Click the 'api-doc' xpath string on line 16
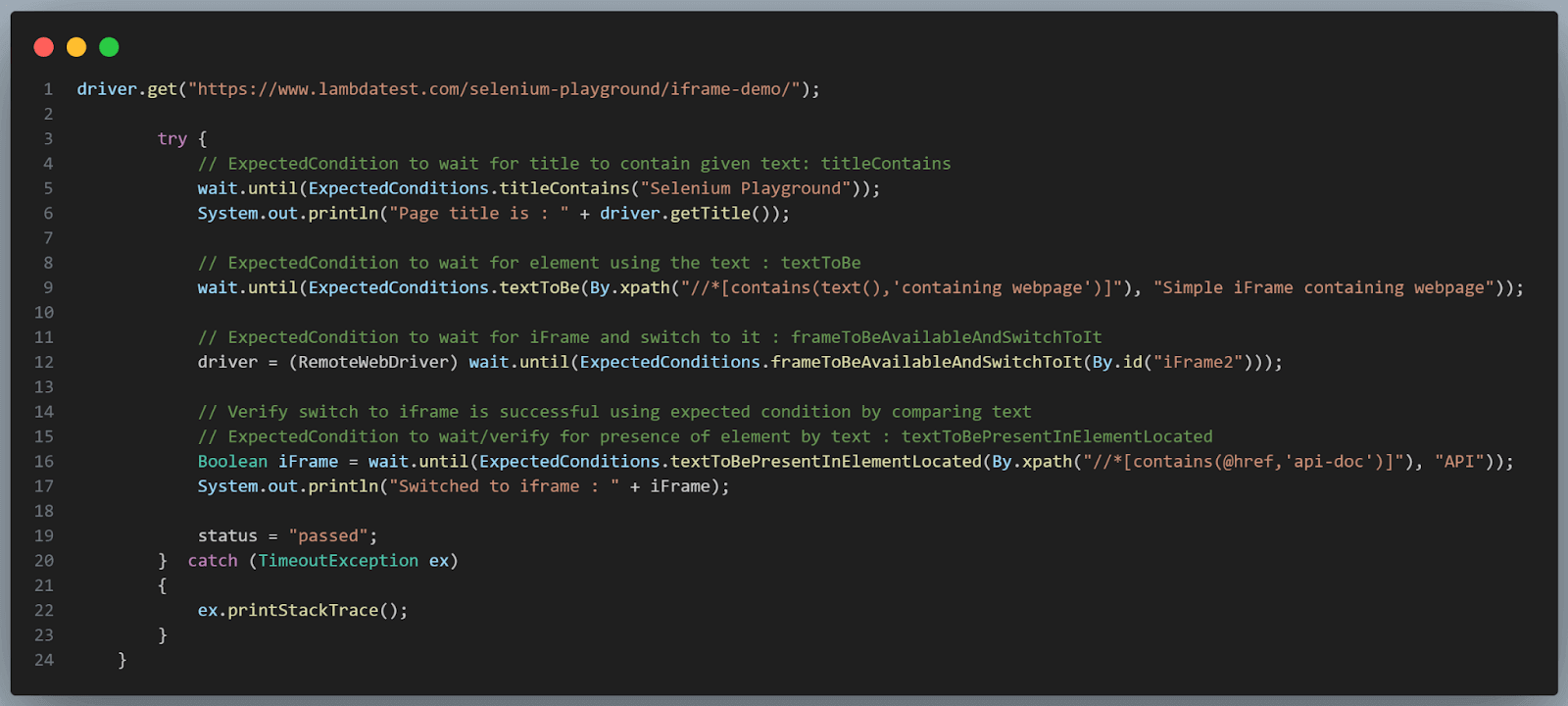The width and height of the screenshot is (1568, 706). tap(1244, 462)
